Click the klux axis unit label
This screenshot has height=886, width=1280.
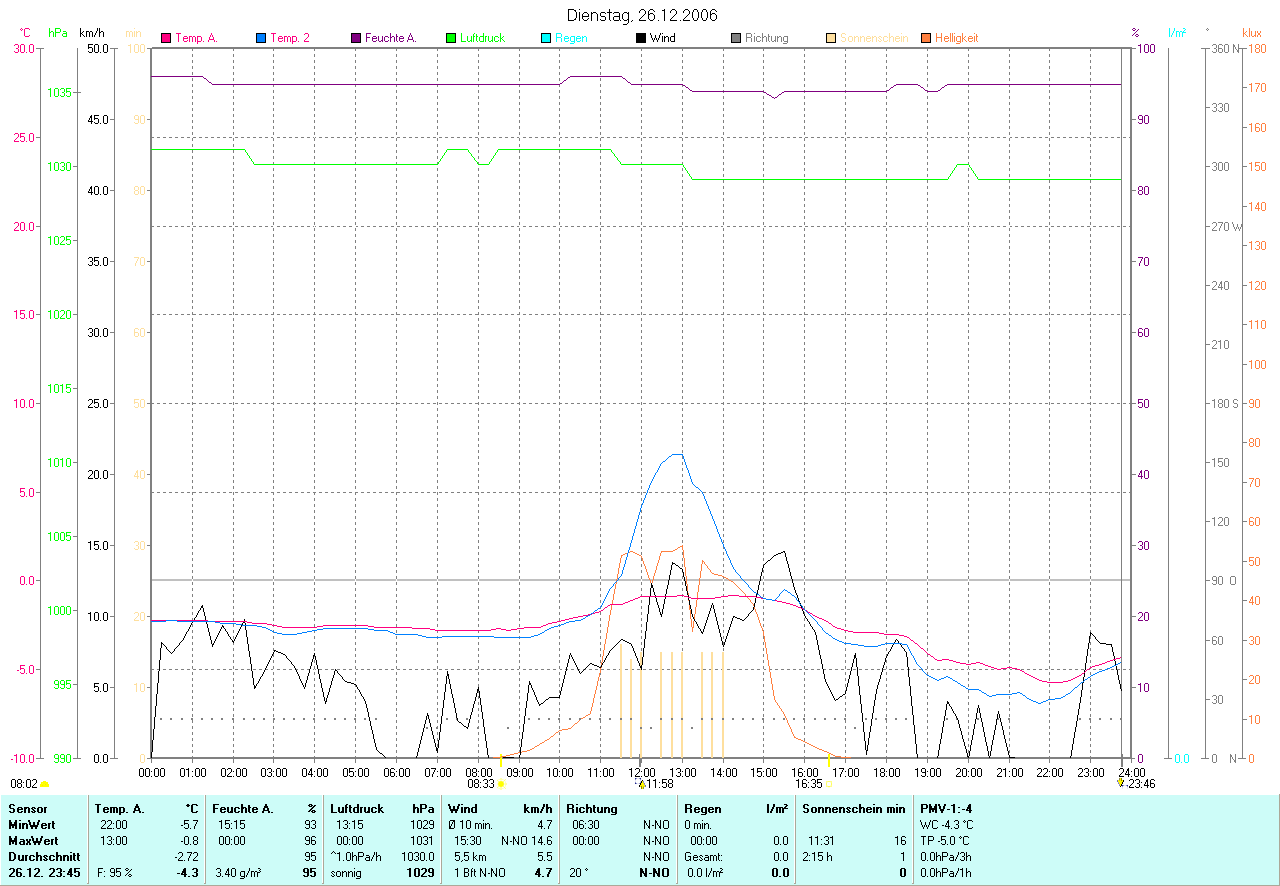point(1251,32)
